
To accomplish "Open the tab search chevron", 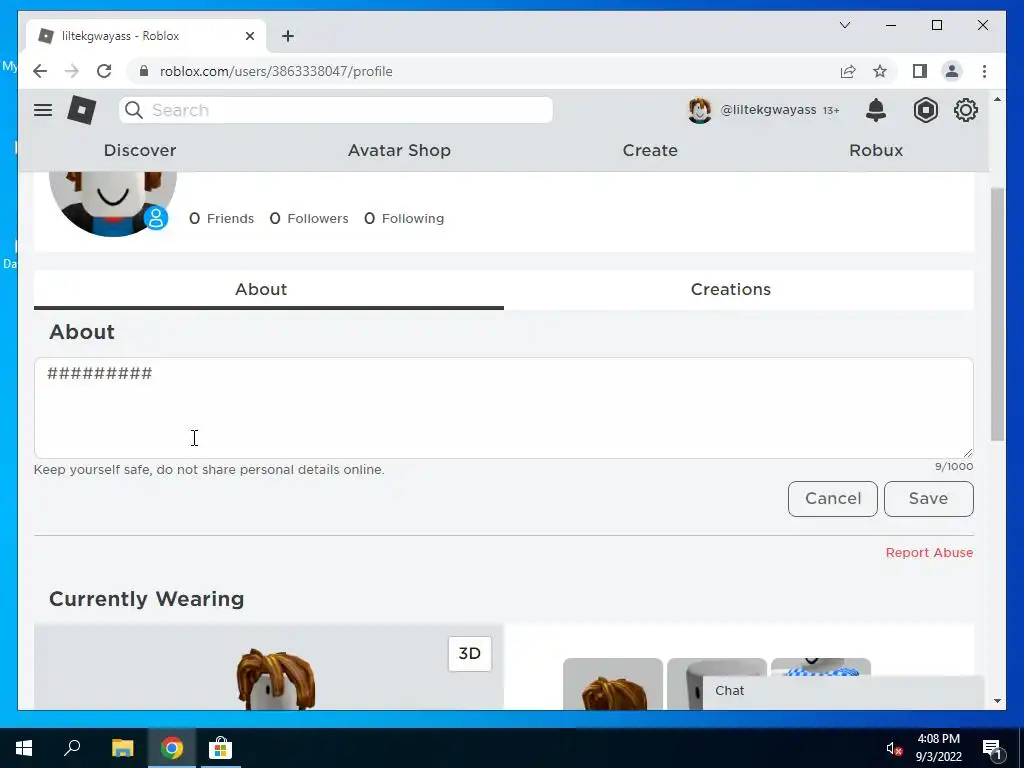I will [844, 25].
